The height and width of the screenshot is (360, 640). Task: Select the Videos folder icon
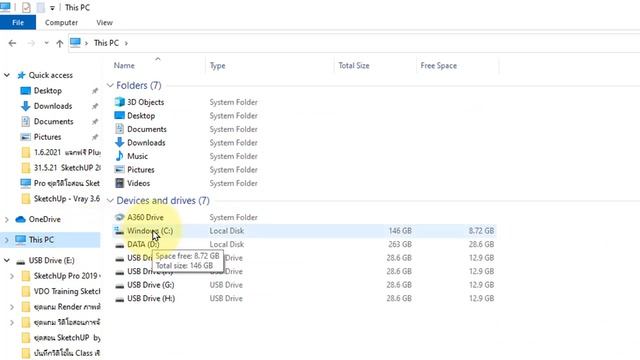pyautogui.click(x=120, y=183)
